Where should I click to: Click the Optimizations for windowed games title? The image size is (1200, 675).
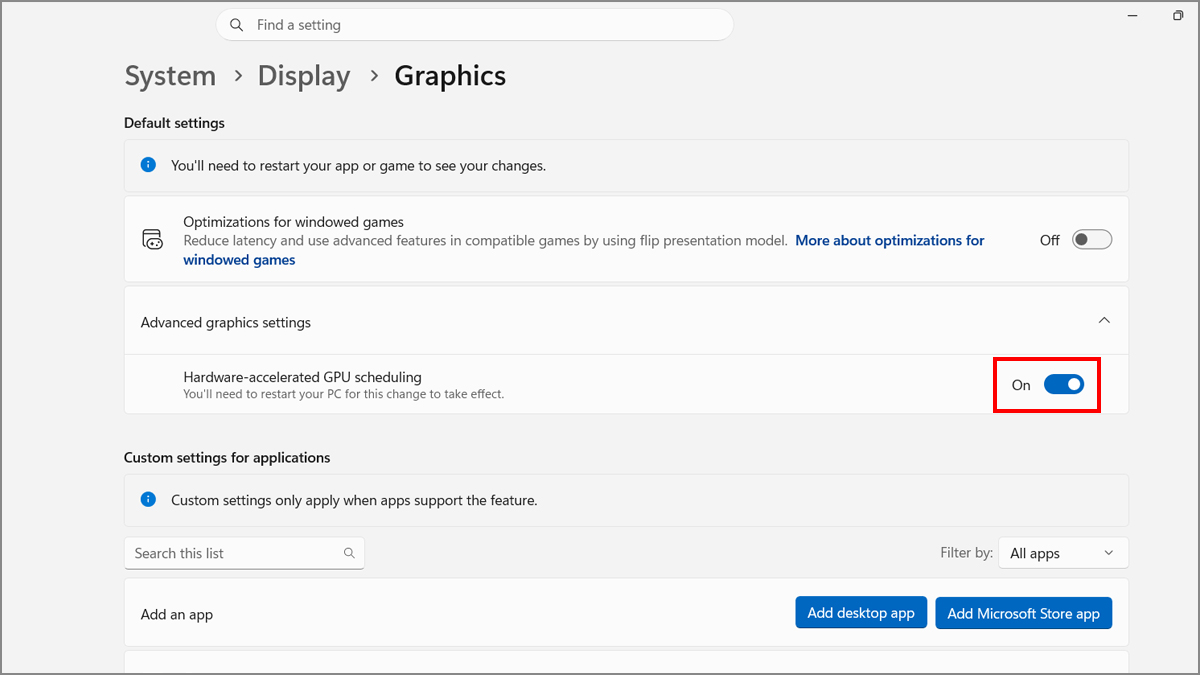[293, 222]
